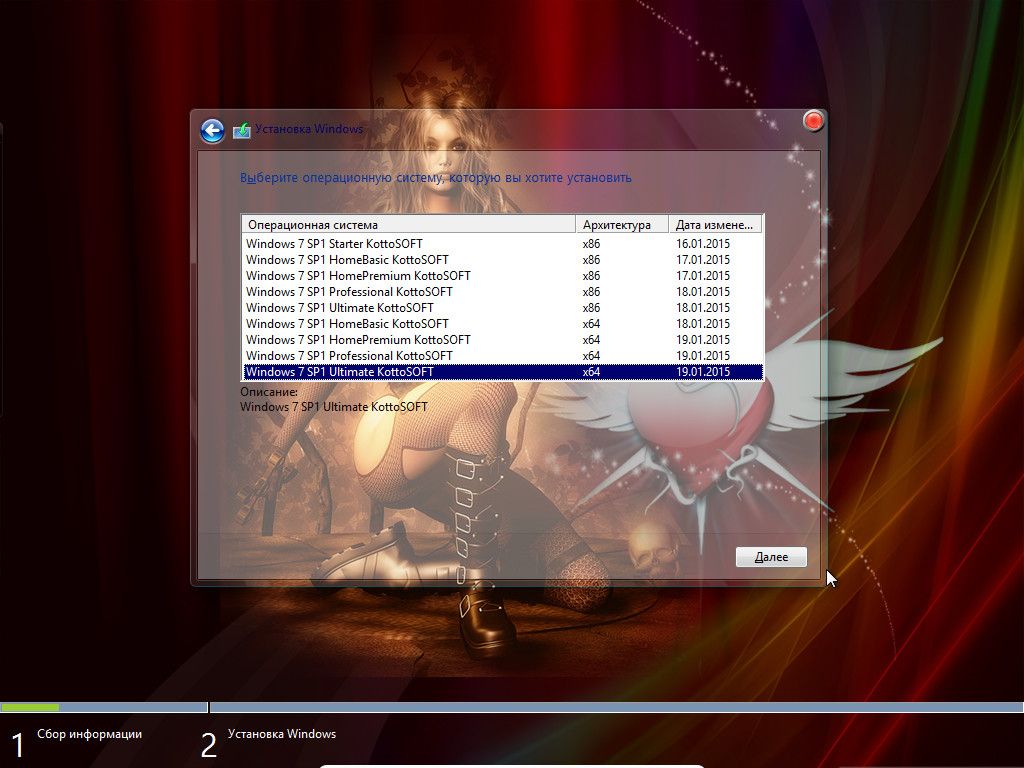Click step 1 Сбор информации label
The height and width of the screenshot is (768, 1024).
89,734
